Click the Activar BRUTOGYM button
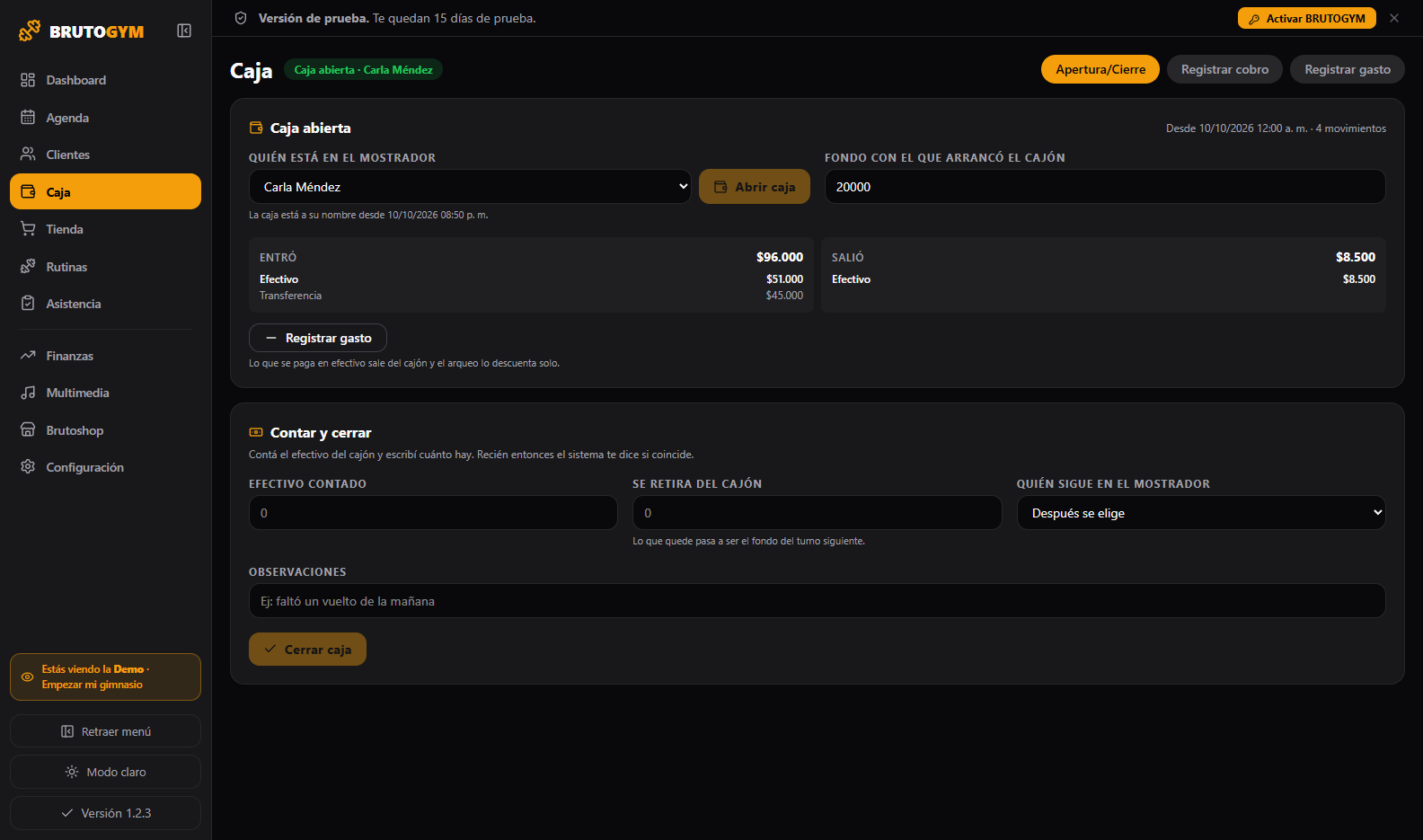This screenshot has height=840, width=1423. pos(1307,18)
